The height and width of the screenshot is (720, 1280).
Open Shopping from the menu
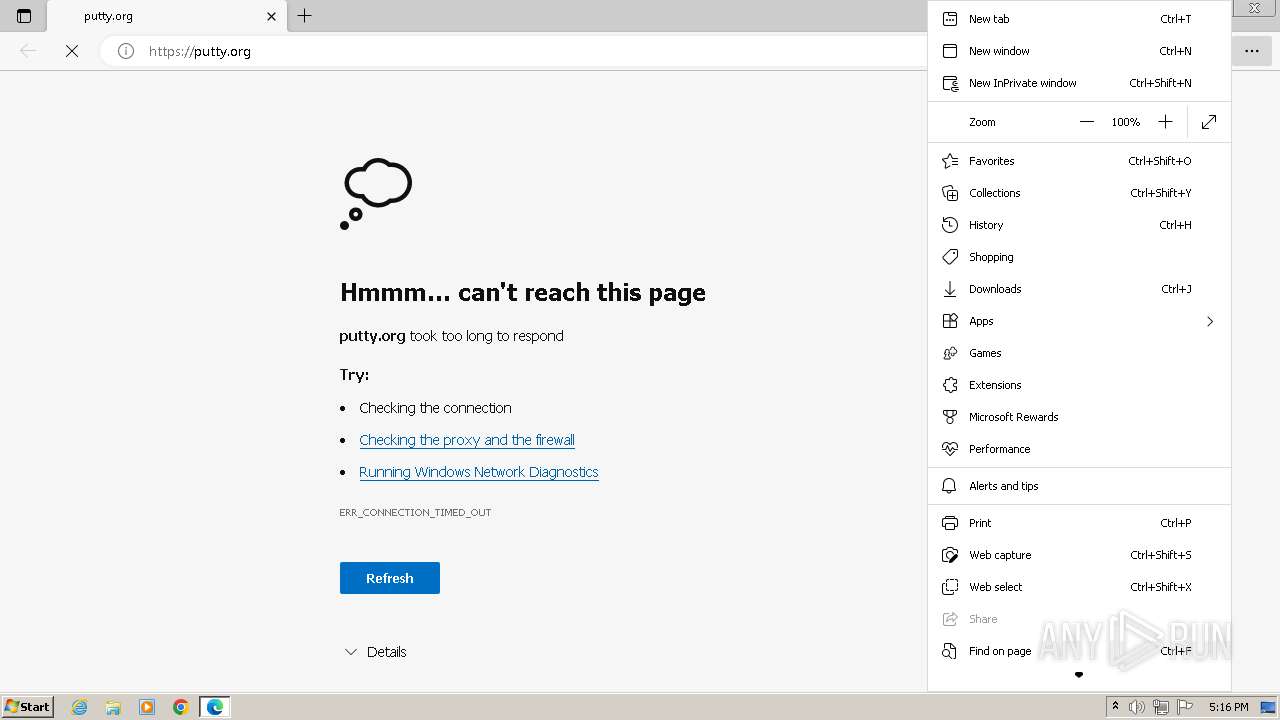(x=1079, y=257)
